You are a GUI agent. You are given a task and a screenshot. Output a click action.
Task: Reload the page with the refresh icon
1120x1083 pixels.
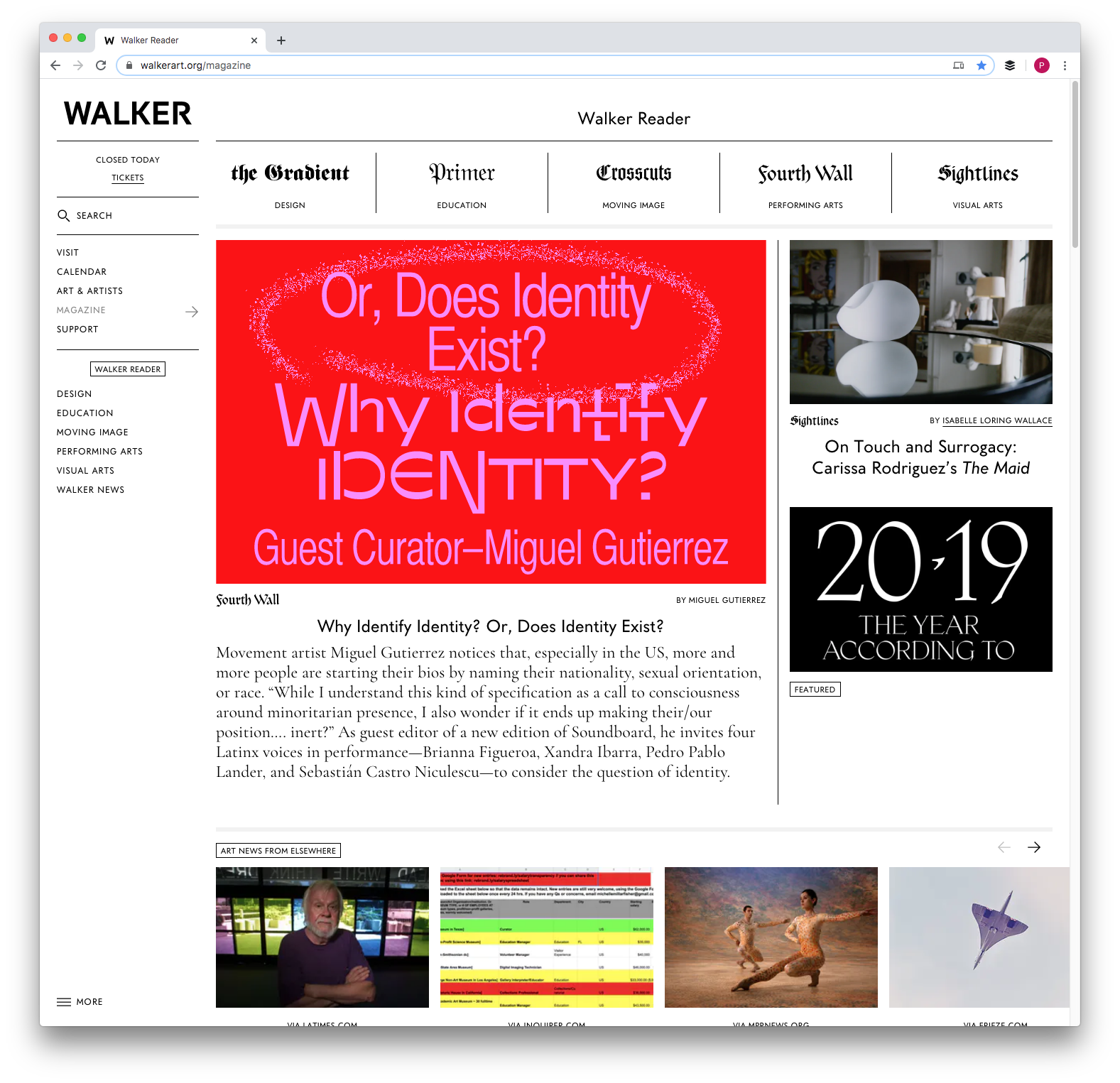[101, 65]
